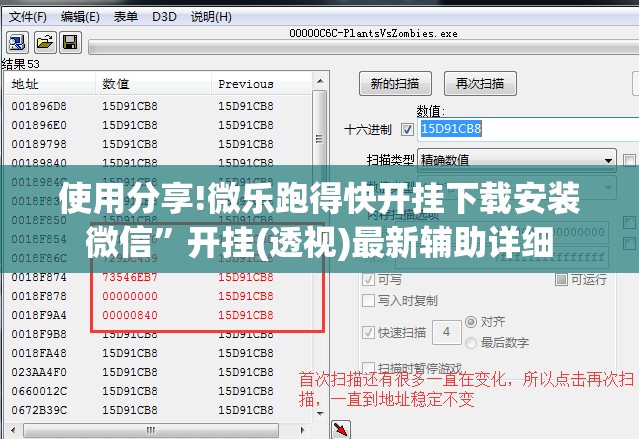This screenshot has height=439, width=639.
Task: Select the result row 0018F9B8
Action: tap(159, 334)
